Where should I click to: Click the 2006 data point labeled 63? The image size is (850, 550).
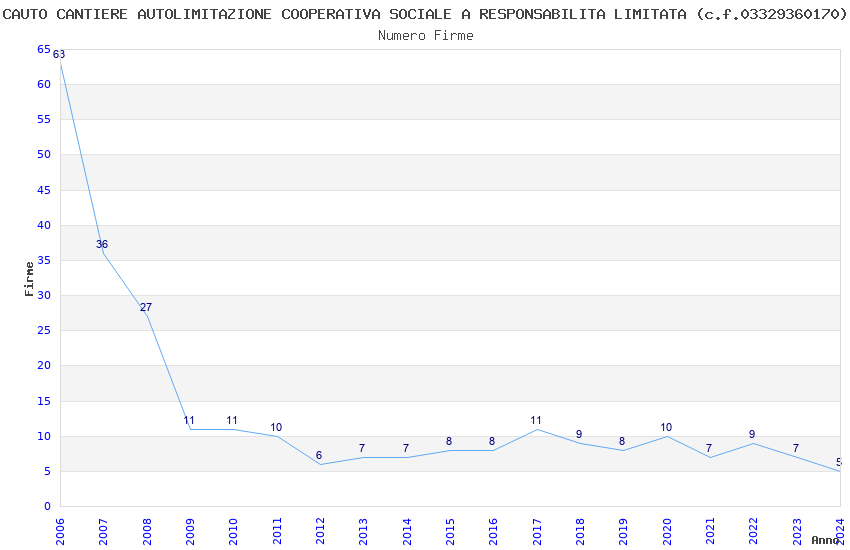click(x=60, y=63)
